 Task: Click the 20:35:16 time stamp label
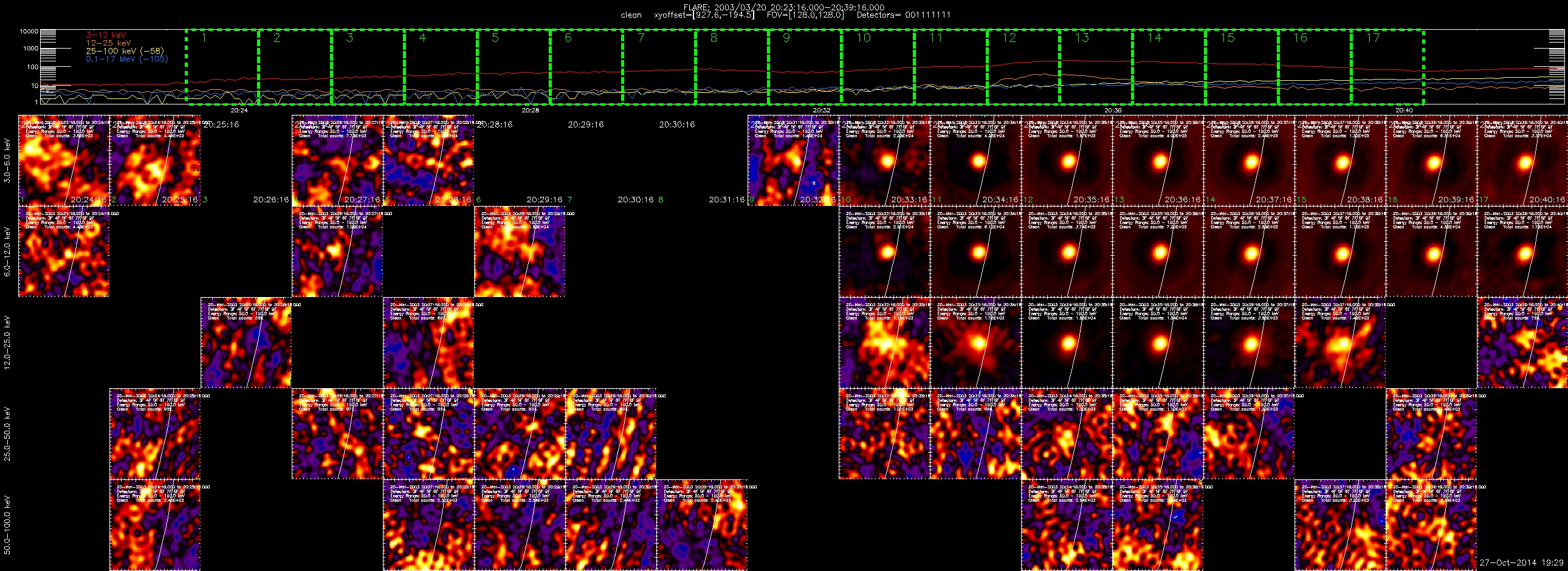(x=1092, y=199)
